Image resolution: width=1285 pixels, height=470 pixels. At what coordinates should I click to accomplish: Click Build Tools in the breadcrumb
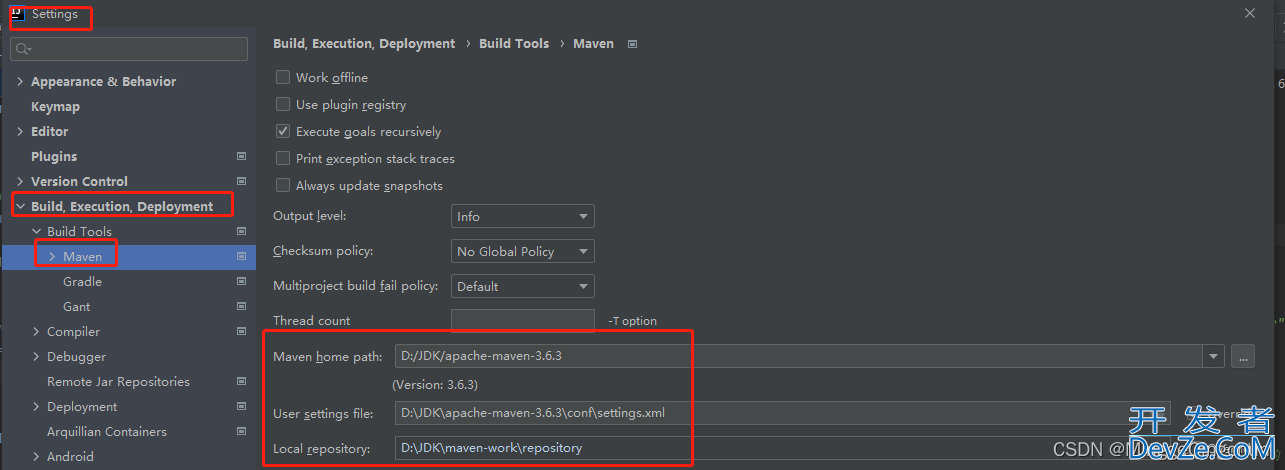pyautogui.click(x=514, y=44)
